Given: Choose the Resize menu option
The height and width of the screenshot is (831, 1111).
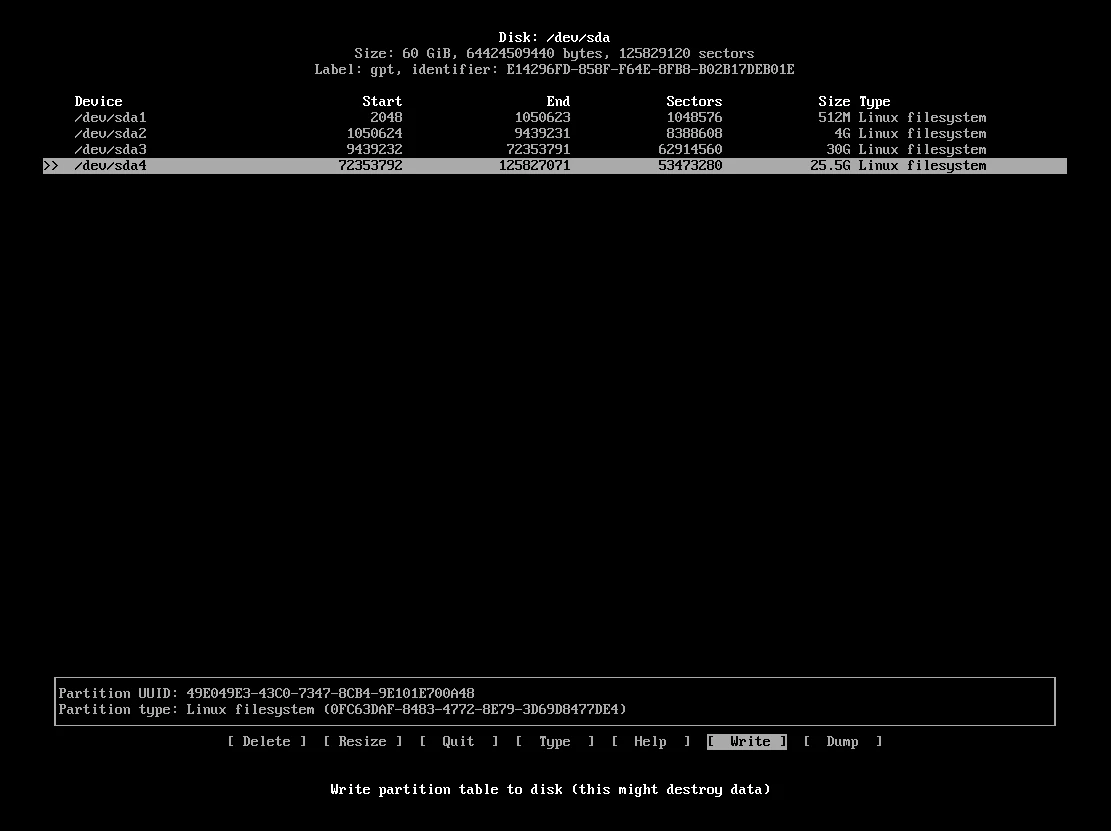Looking at the screenshot, I should tap(362, 741).
